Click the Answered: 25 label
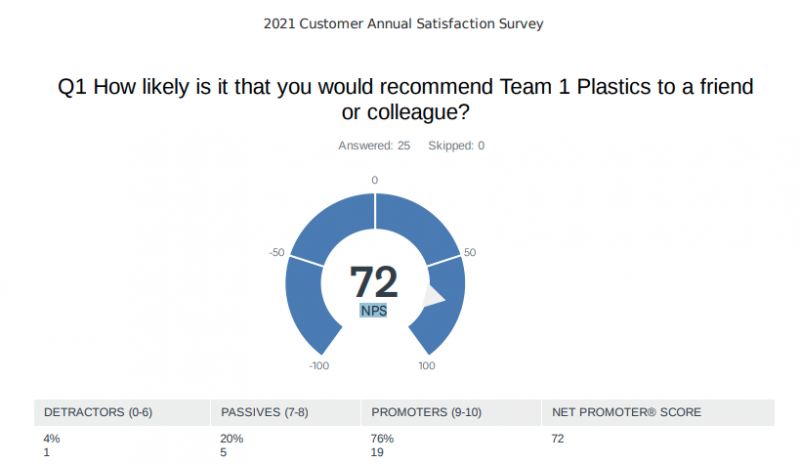The width and height of the screenshot is (800, 464). coord(374,146)
